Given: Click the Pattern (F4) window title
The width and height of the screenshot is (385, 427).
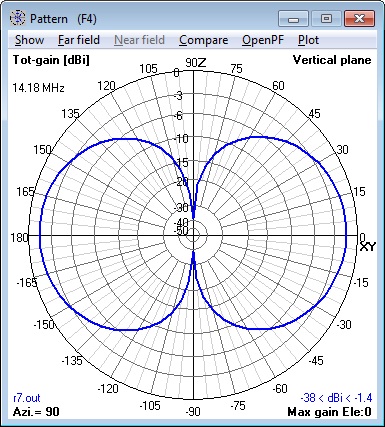Looking at the screenshot, I should [63, 19].
